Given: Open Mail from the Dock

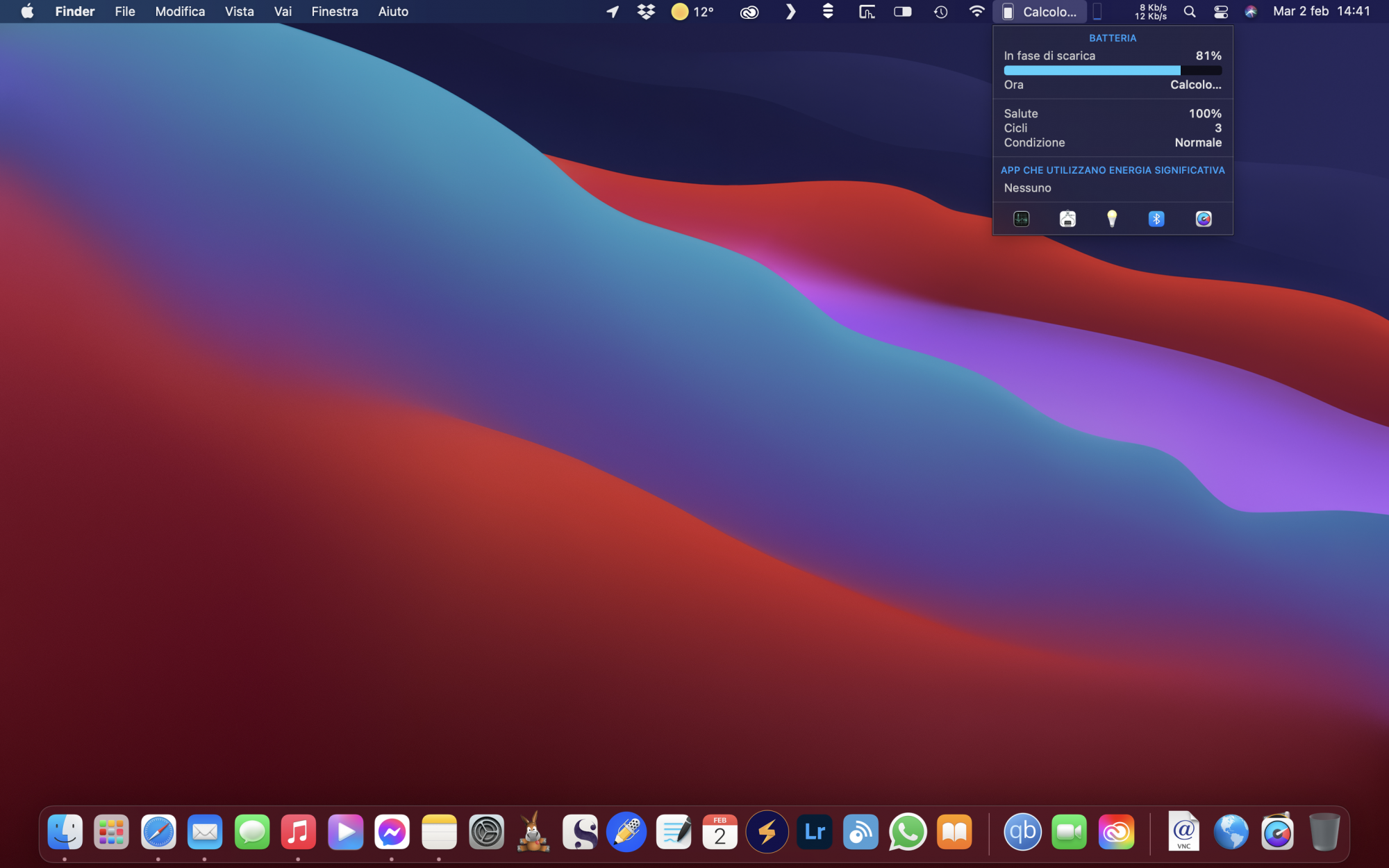Looking at the screenshot, I should pos(205,832).
